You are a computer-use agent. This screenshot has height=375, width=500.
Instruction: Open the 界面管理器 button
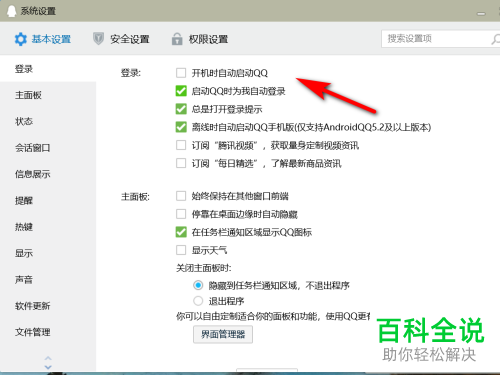point(223,334)
